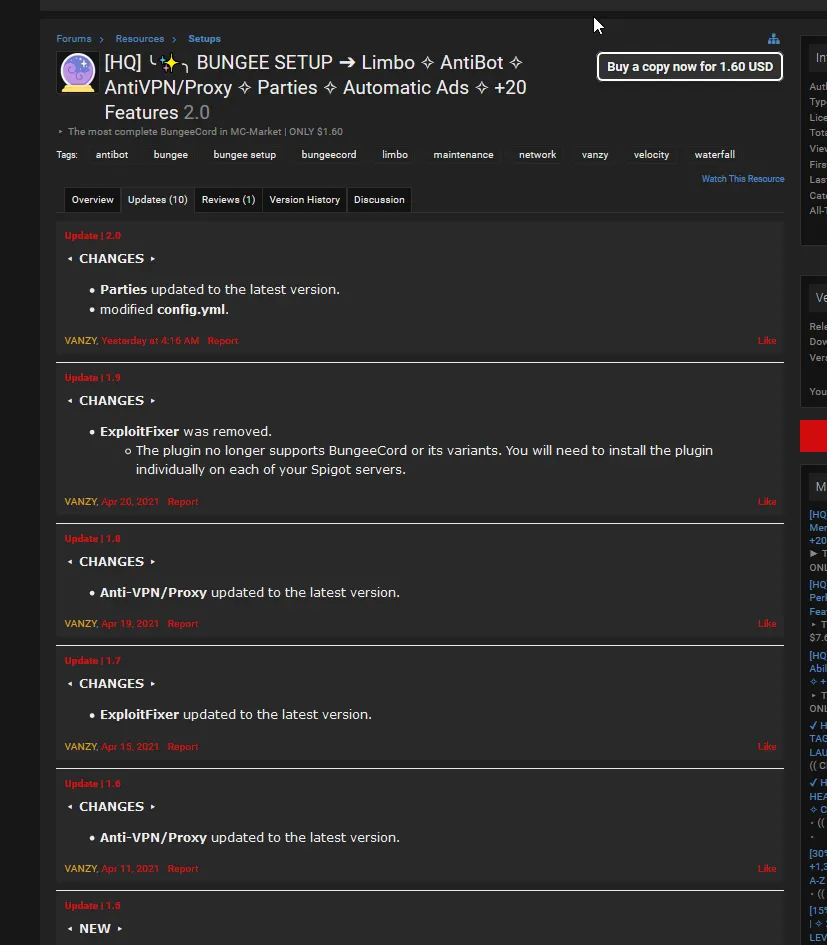Click 'Parties updated to the latest version.' text

(x=220, y=290)
